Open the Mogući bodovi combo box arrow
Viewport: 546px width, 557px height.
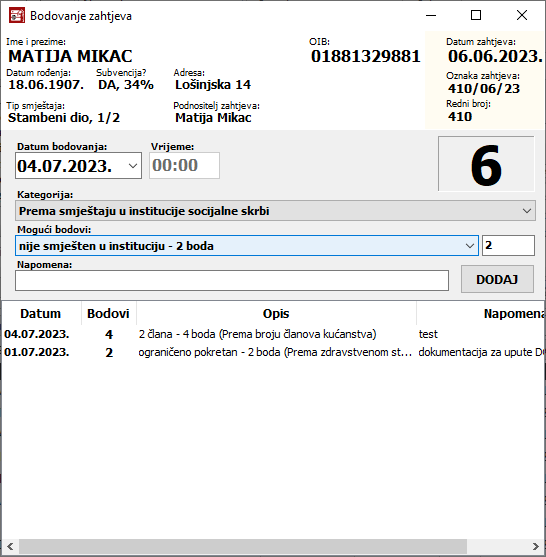click(x=470, y=245)
